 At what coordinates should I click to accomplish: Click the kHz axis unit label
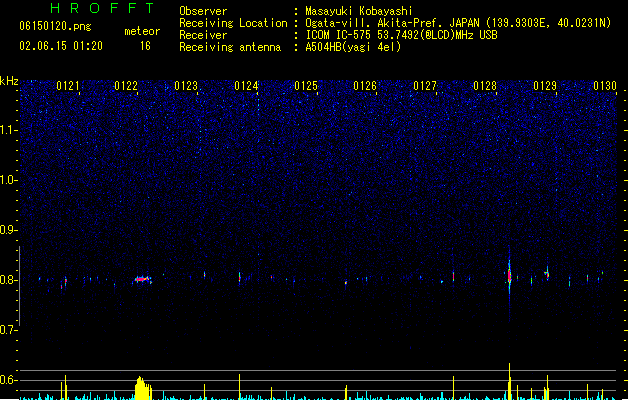click(x=9, y=81)
